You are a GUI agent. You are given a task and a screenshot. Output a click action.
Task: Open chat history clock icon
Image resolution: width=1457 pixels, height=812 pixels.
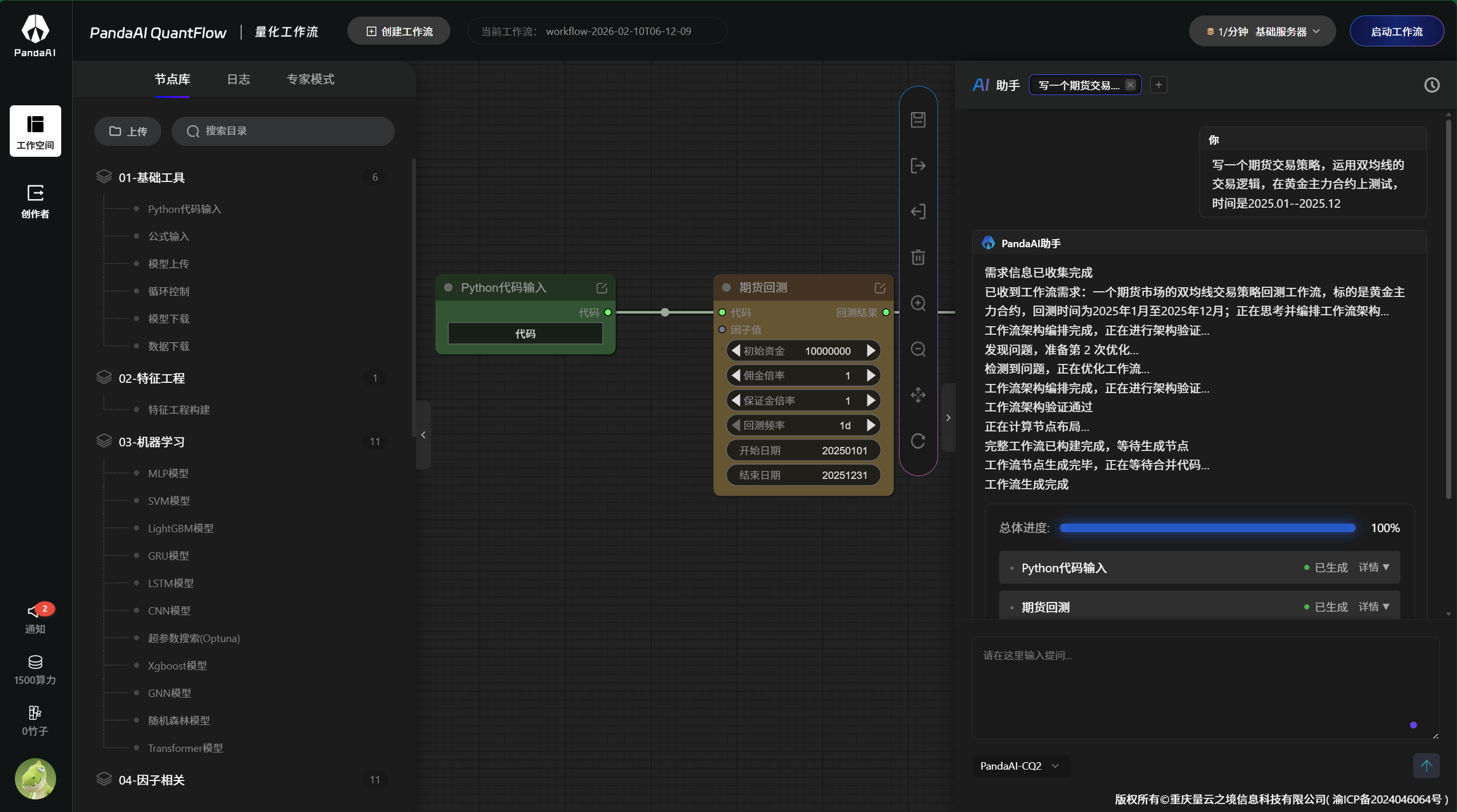pyautogui.click(x=1432, y=85)
